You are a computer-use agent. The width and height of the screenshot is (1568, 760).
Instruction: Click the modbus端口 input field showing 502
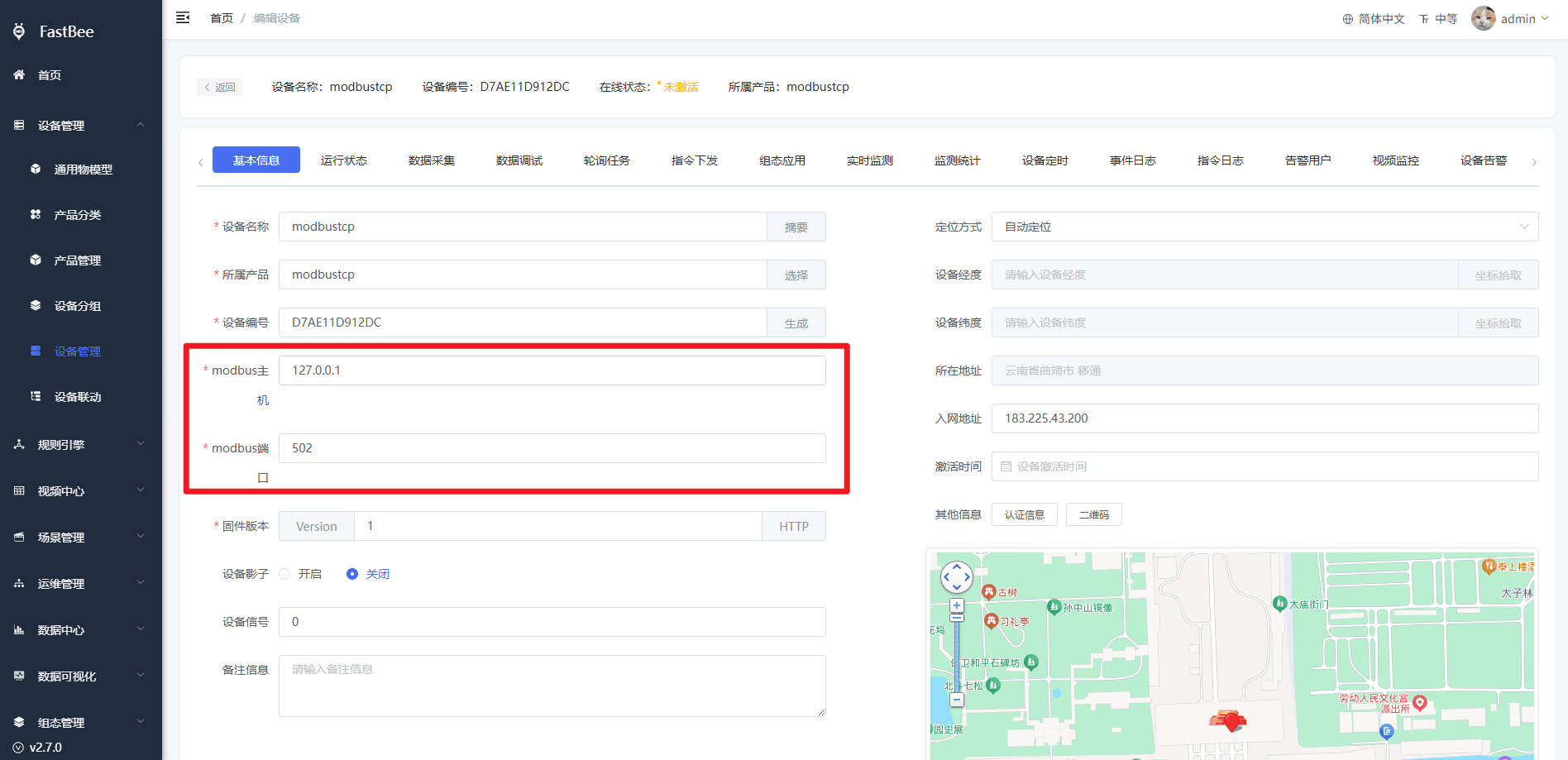[552, 448]
